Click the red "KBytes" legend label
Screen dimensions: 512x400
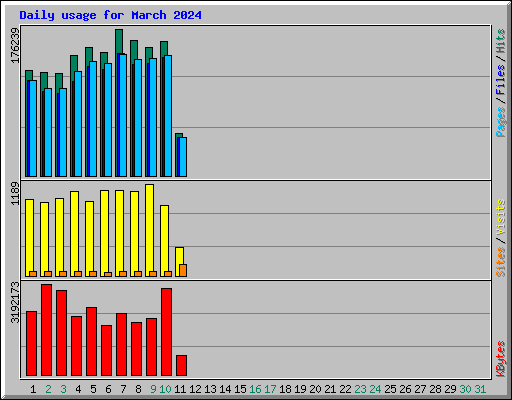click(500, 359)
